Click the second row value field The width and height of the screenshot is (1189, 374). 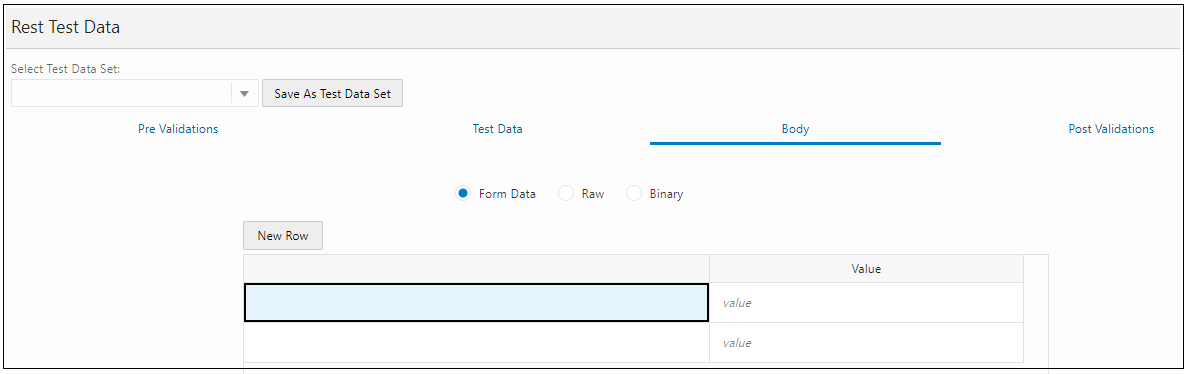pos(866,343)
